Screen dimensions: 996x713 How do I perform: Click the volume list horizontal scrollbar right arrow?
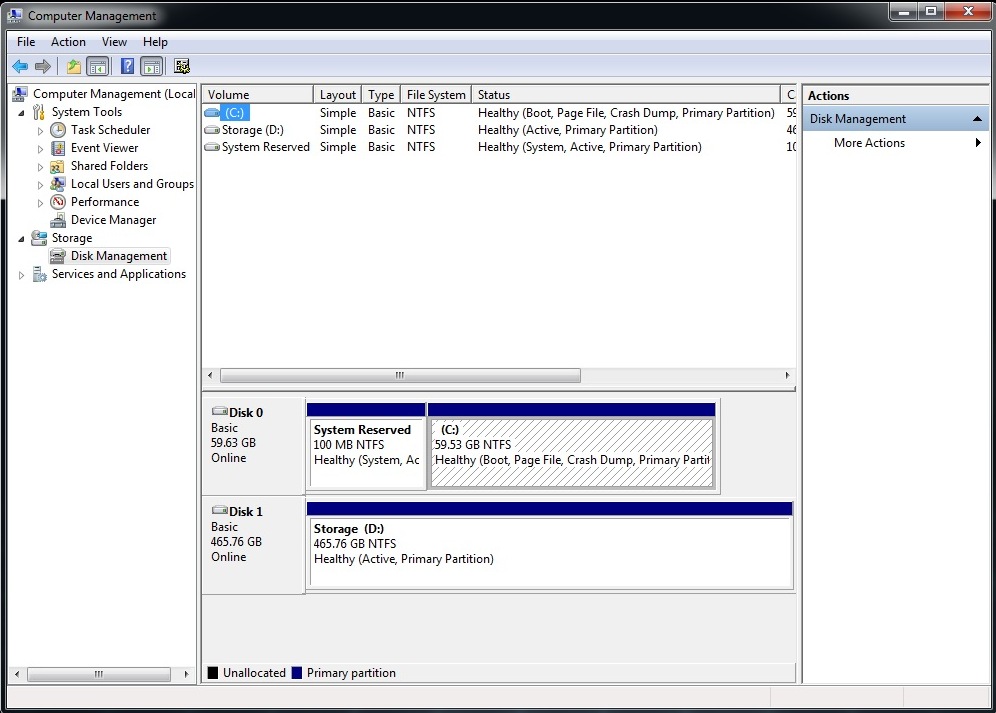[x=787, y=376]
